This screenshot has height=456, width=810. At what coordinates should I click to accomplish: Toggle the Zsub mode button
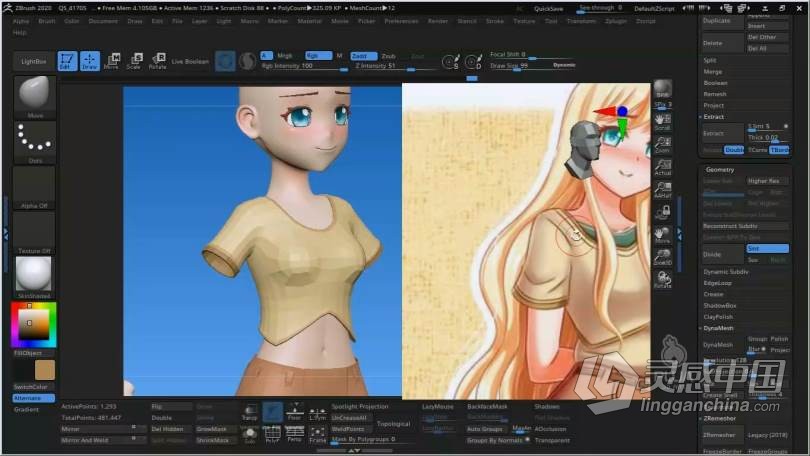388,56
